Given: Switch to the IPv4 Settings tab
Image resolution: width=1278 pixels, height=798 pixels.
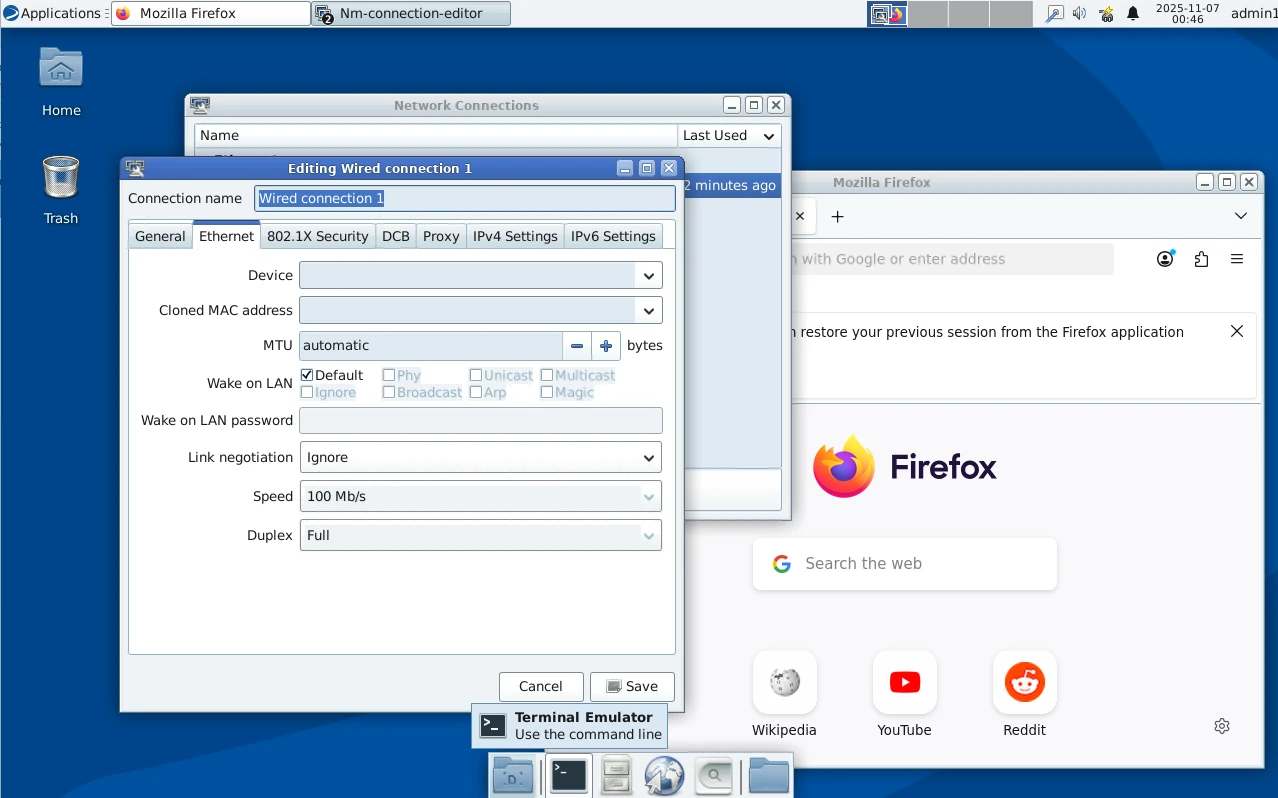Looking at the screenshot, I should tap(515, 236).
